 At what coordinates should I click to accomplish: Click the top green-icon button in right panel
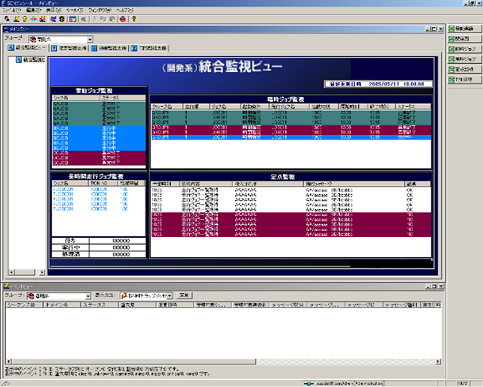coord(464,29)
